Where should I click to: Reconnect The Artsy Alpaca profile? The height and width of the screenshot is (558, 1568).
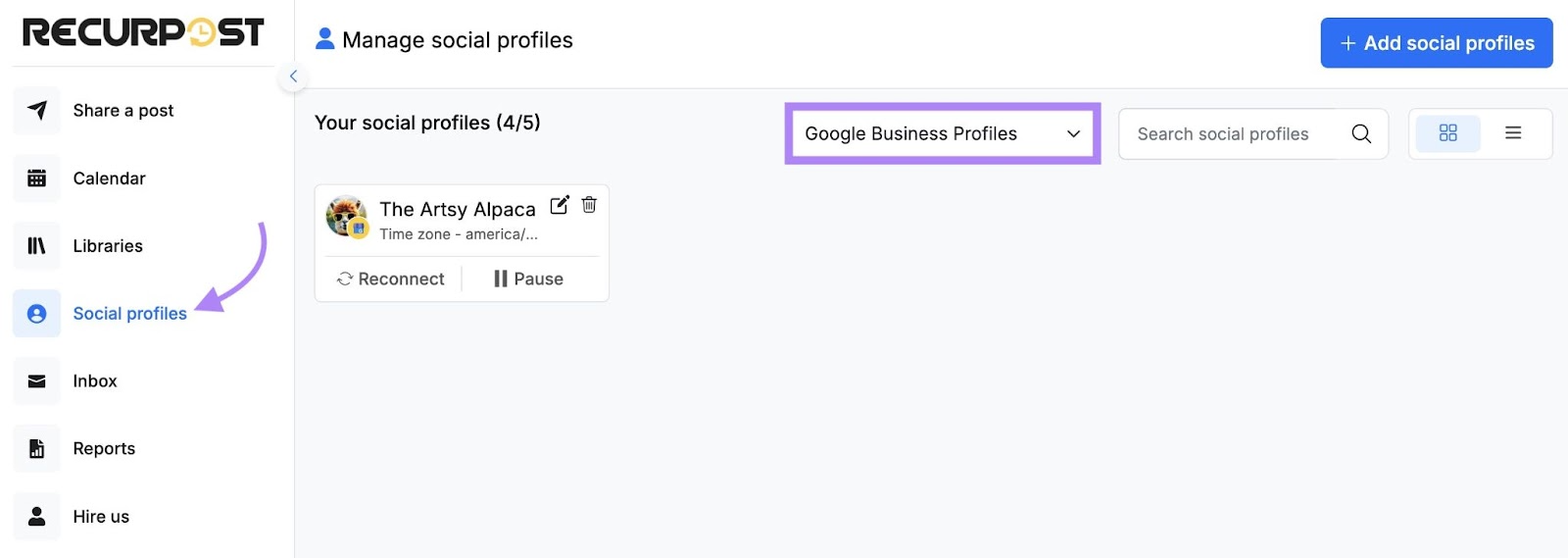(391, 279)
